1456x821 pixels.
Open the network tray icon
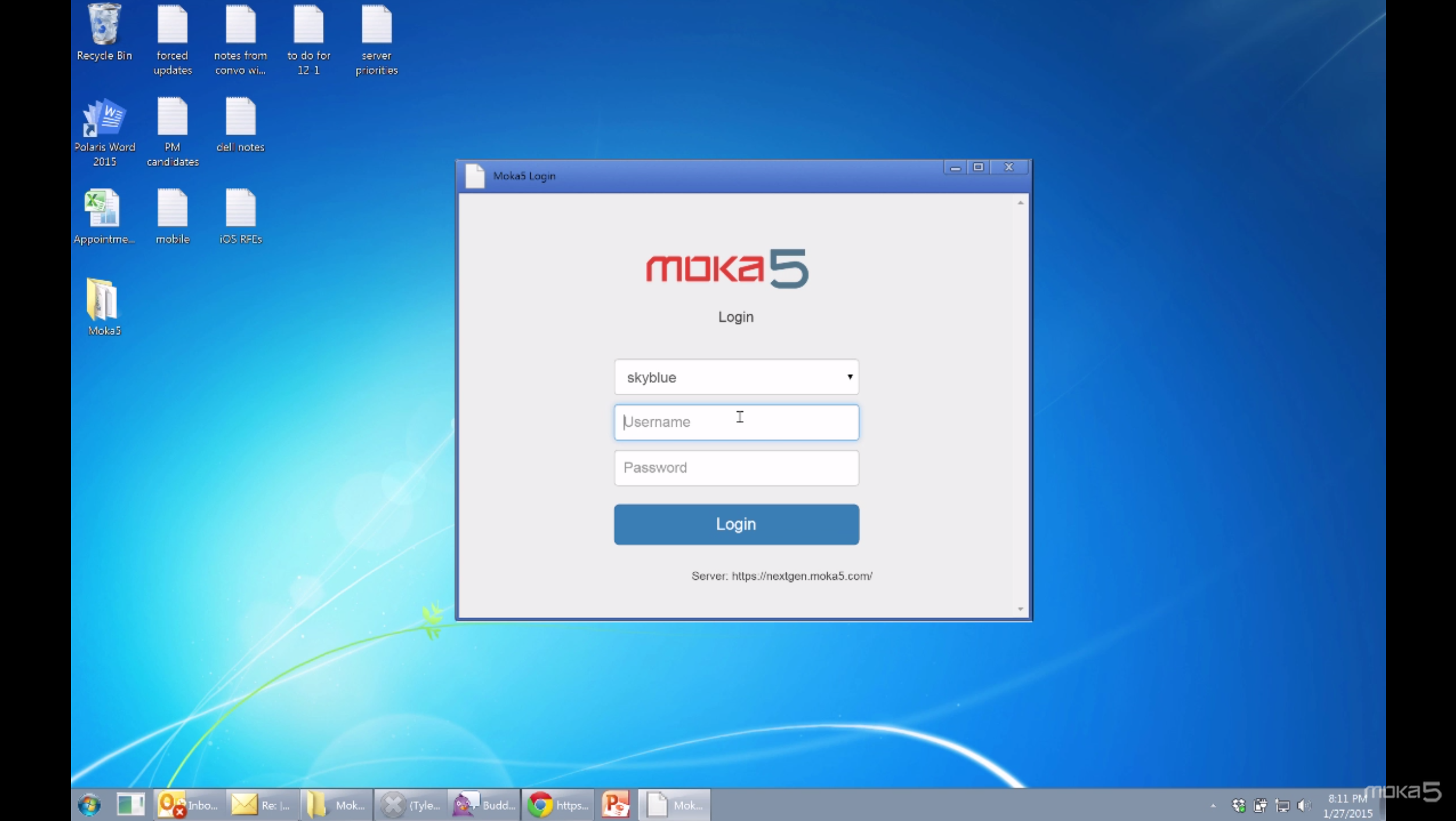click(1282, 805)
